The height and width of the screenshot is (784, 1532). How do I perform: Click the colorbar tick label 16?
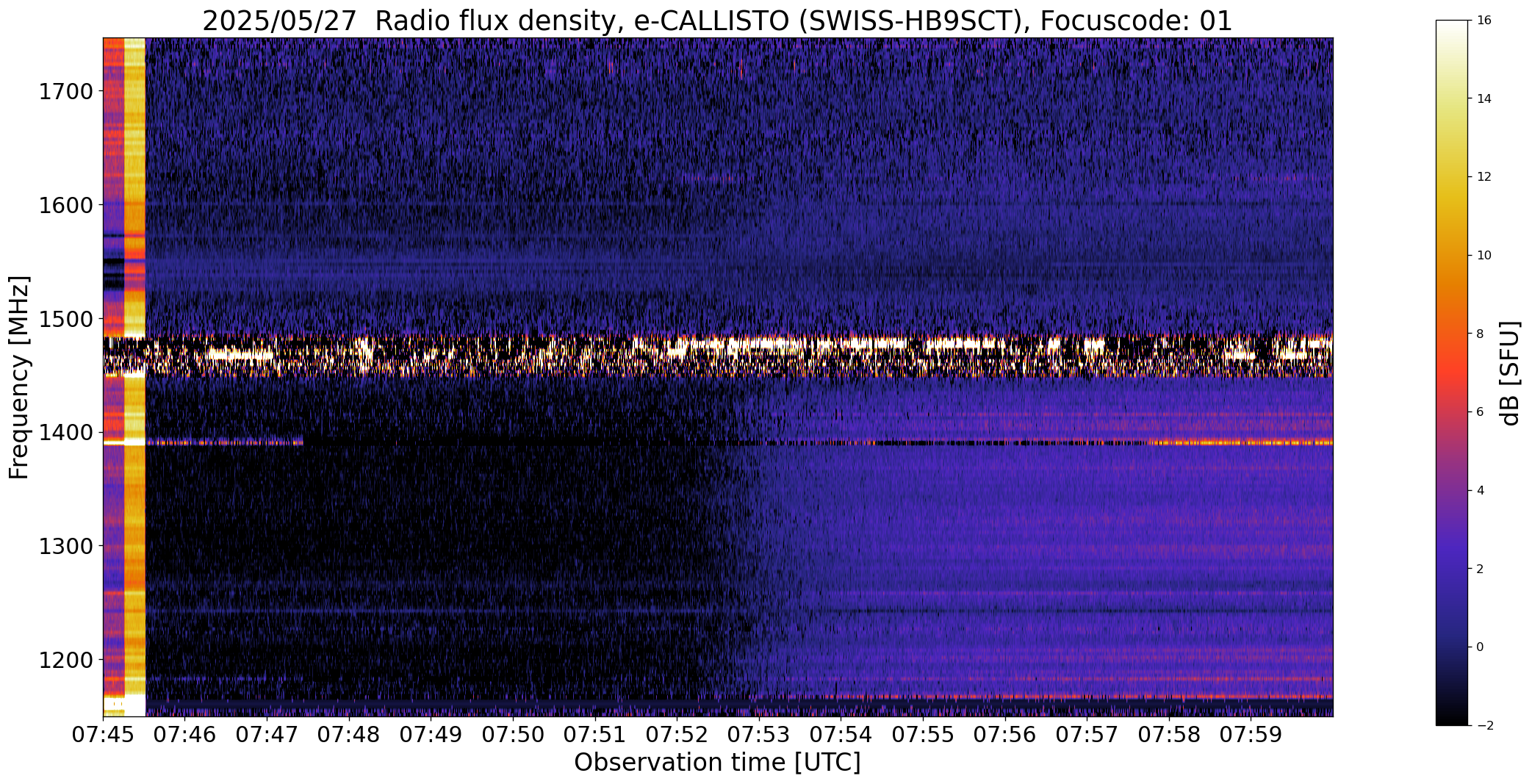[1484, 21]
